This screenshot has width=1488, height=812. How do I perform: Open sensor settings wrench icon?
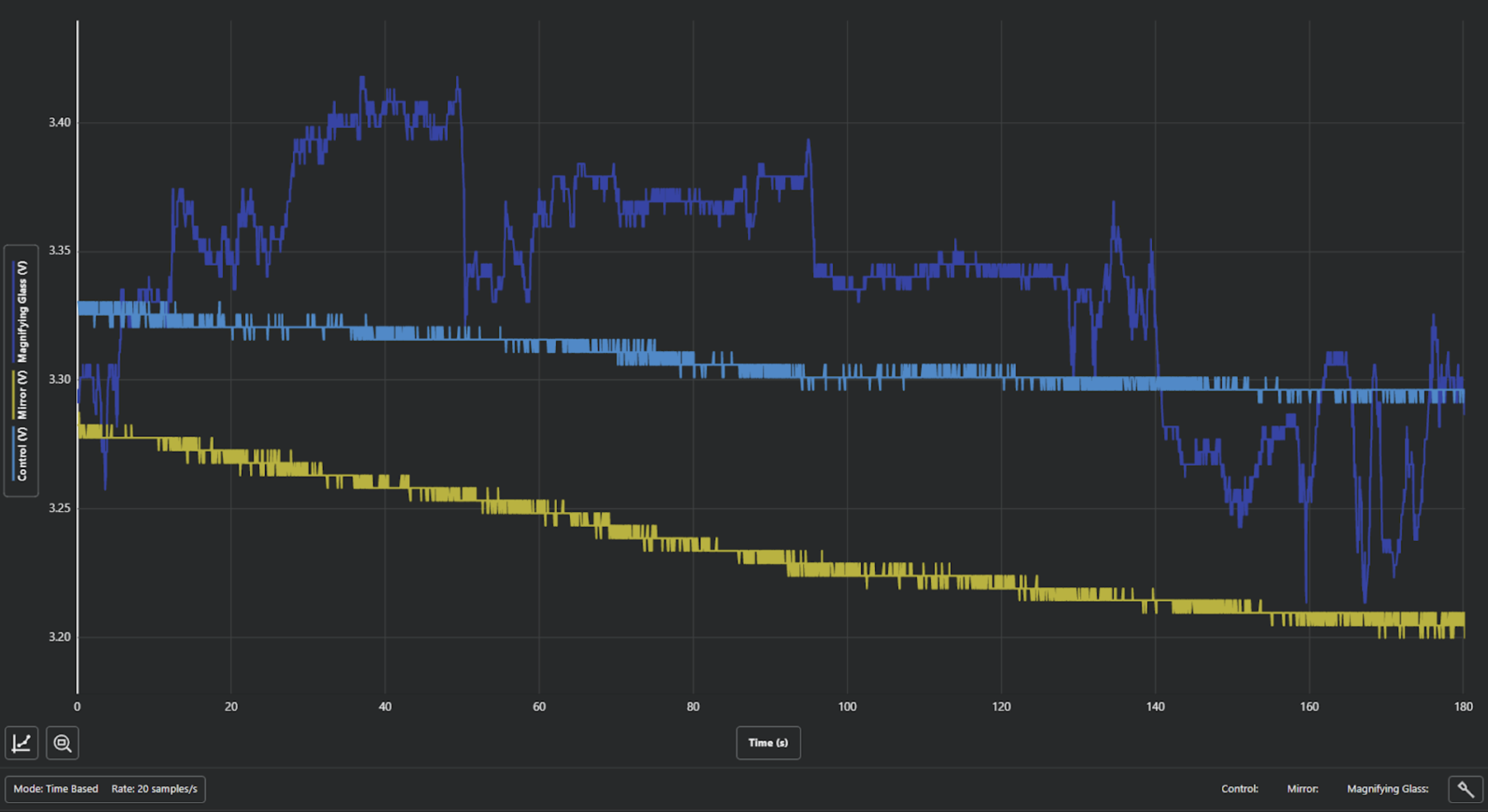tap(1466, 789)
